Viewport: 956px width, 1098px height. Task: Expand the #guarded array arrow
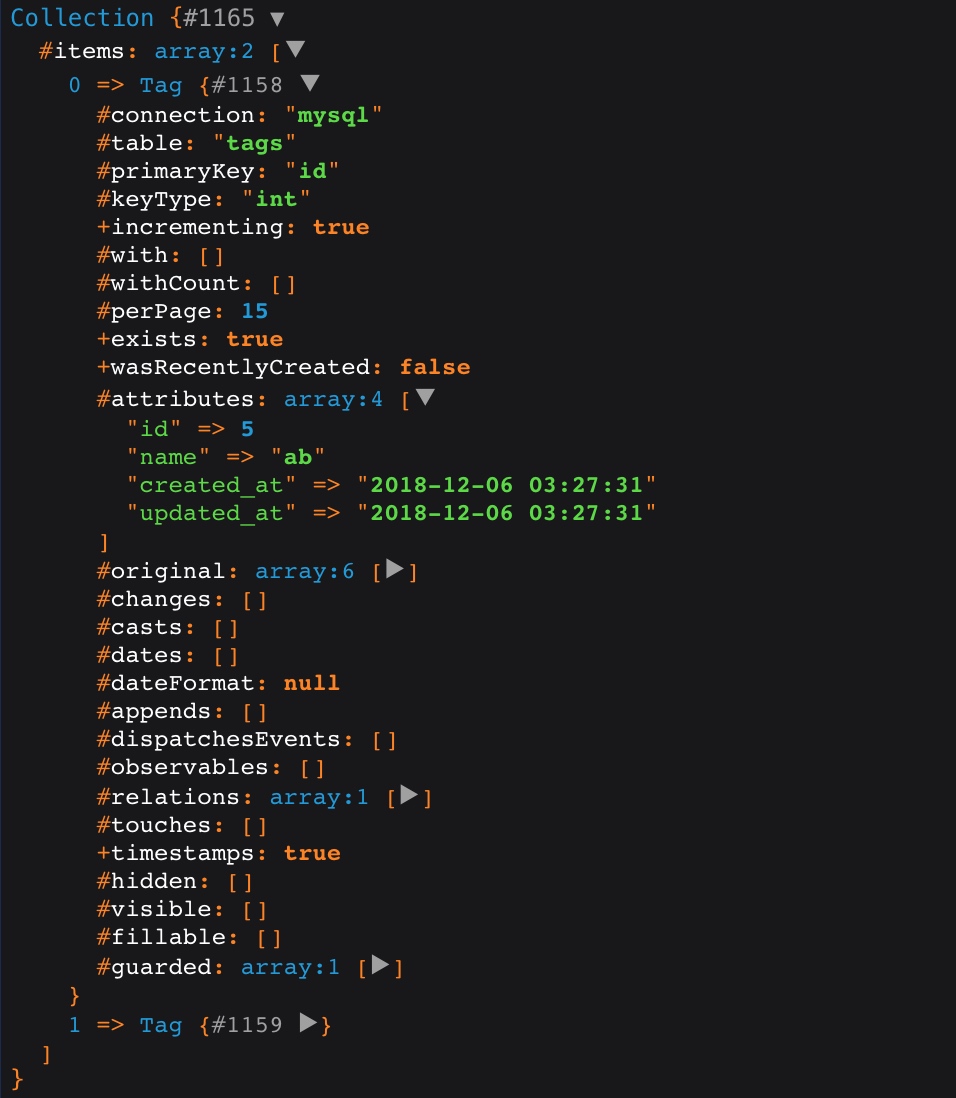pyautogui.click(x=380, y=964)
